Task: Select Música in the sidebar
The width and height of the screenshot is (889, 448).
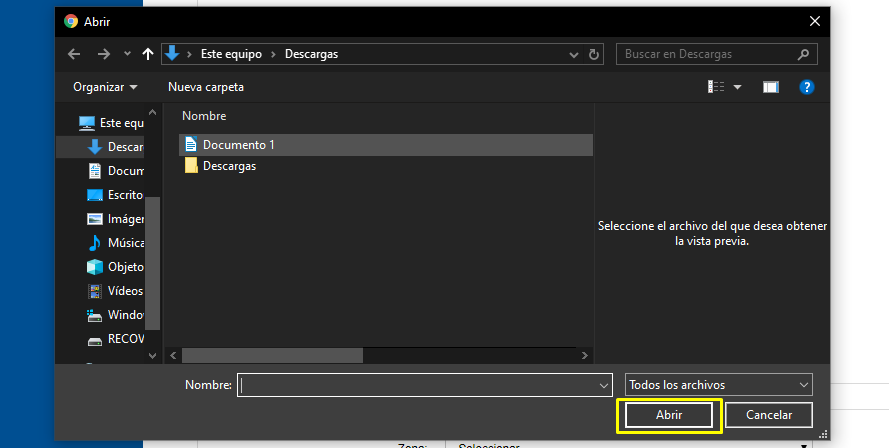Action: [x=124, y=243]
